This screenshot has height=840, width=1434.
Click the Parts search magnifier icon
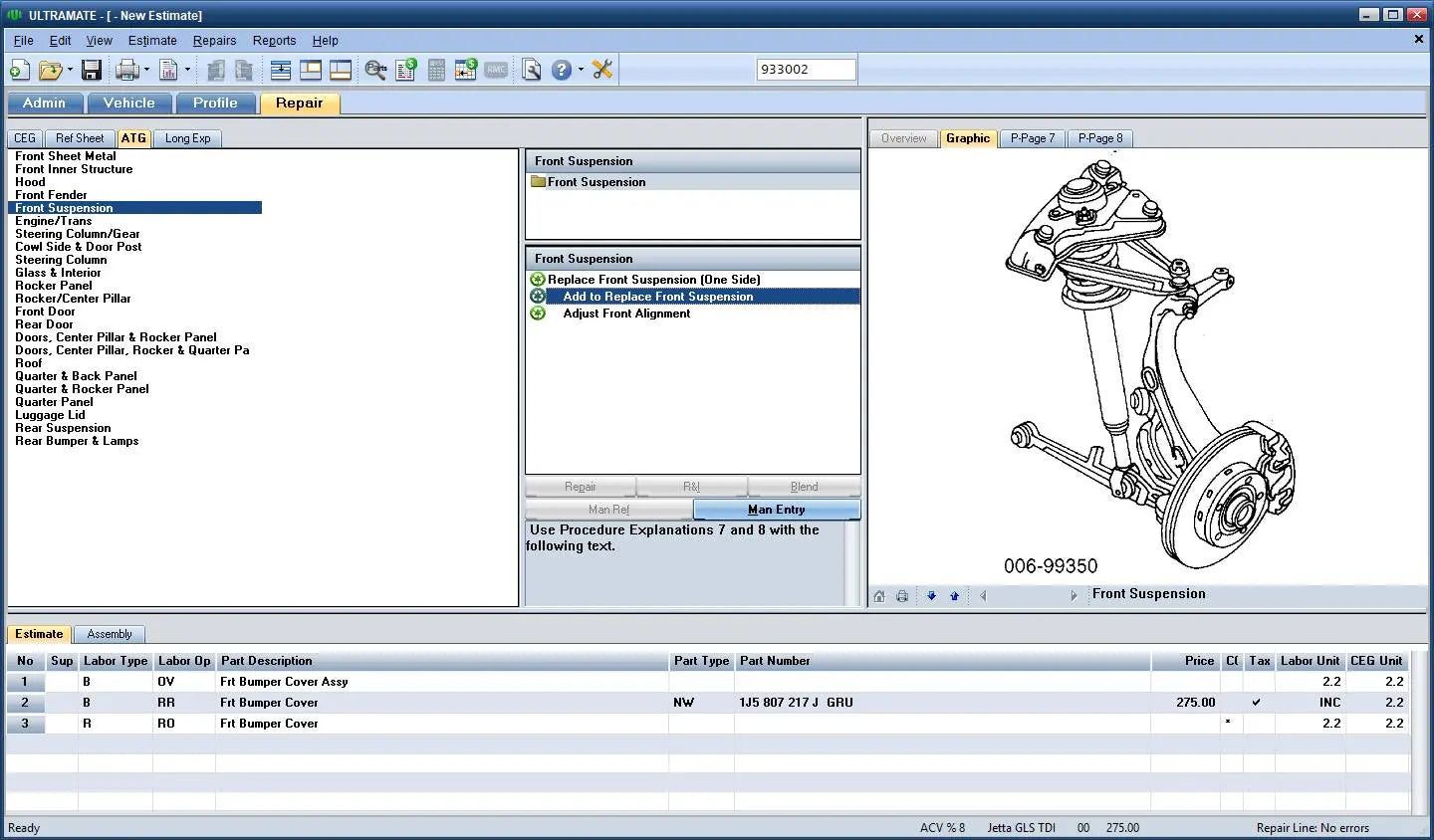coord(375,70)
